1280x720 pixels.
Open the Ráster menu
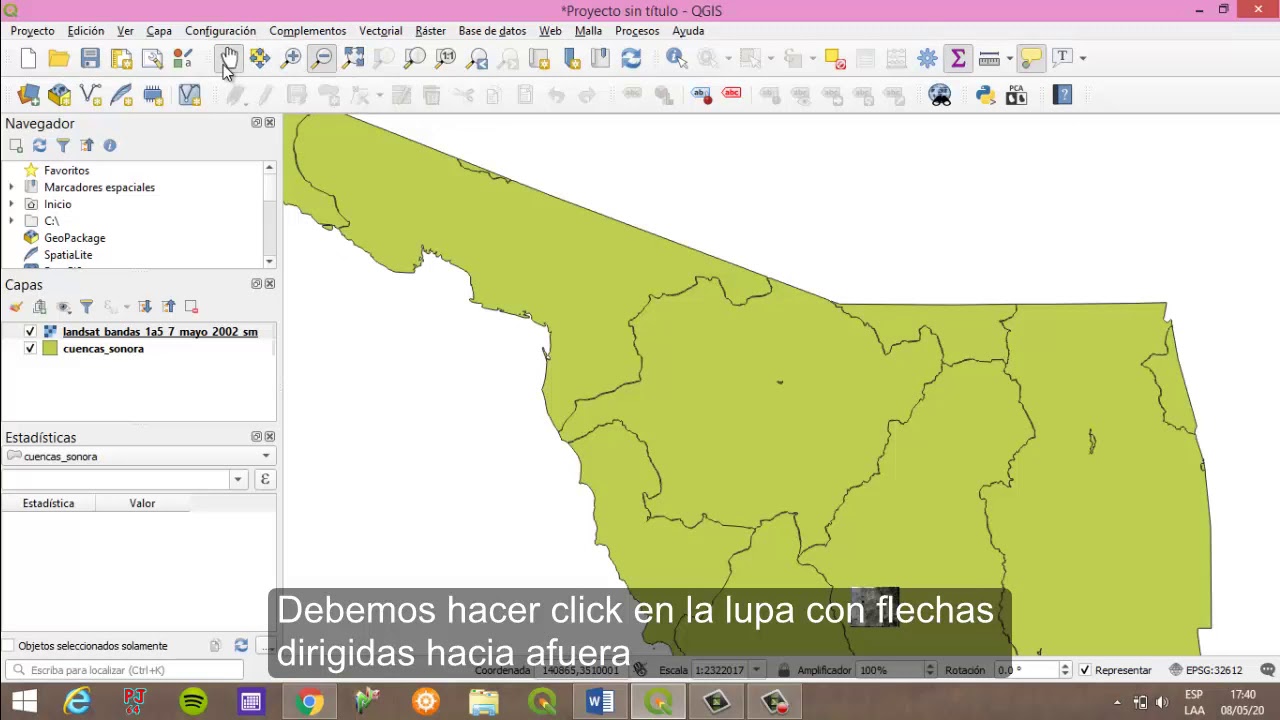point(431,31)
